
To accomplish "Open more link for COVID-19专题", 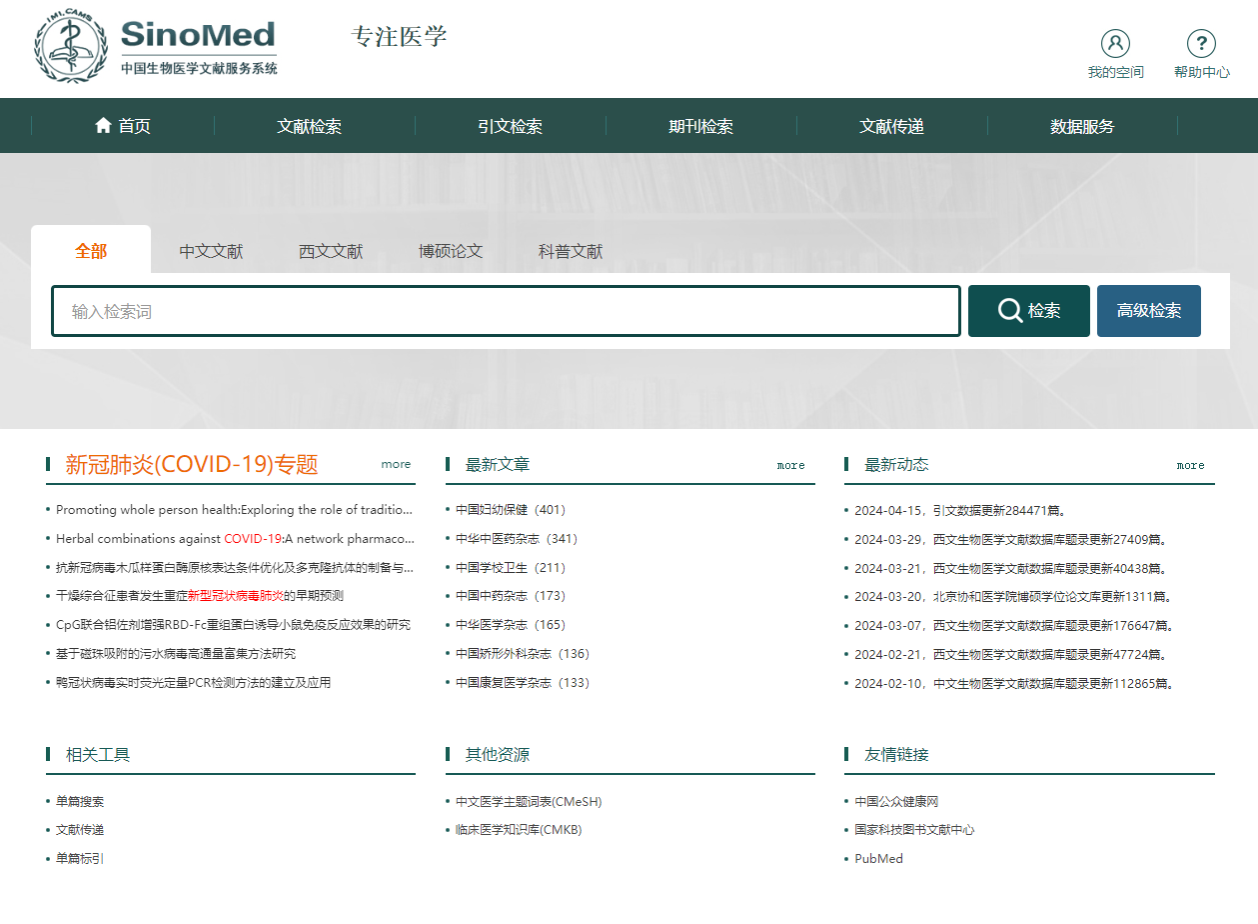I will click(396, 464).
